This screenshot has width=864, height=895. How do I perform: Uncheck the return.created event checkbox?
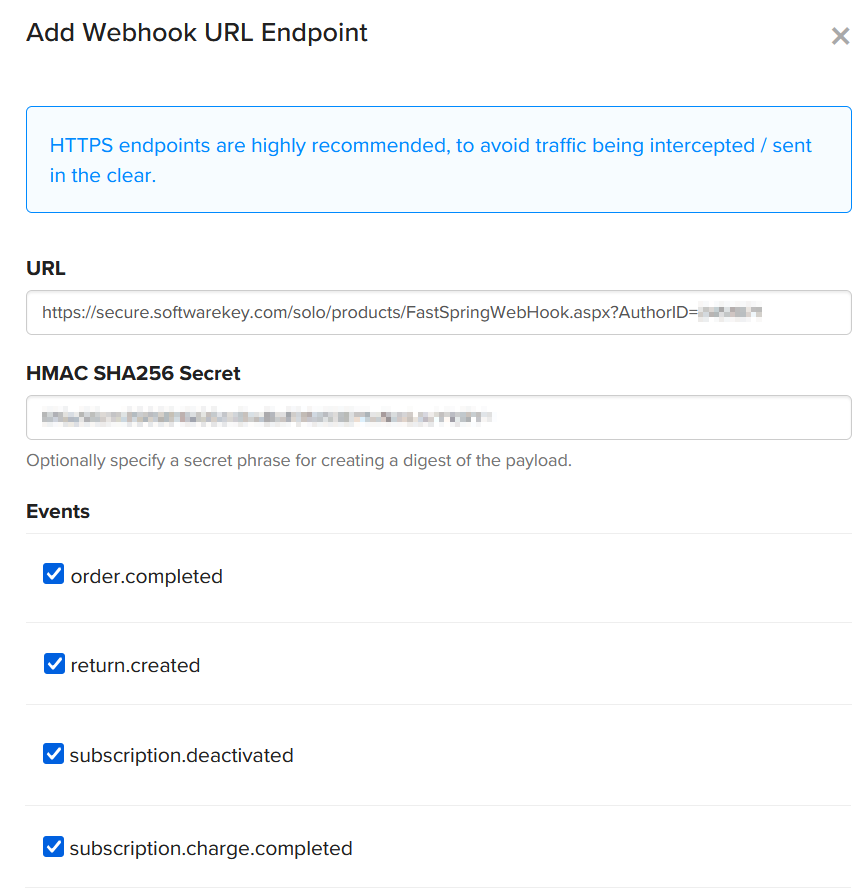point(54,663)
